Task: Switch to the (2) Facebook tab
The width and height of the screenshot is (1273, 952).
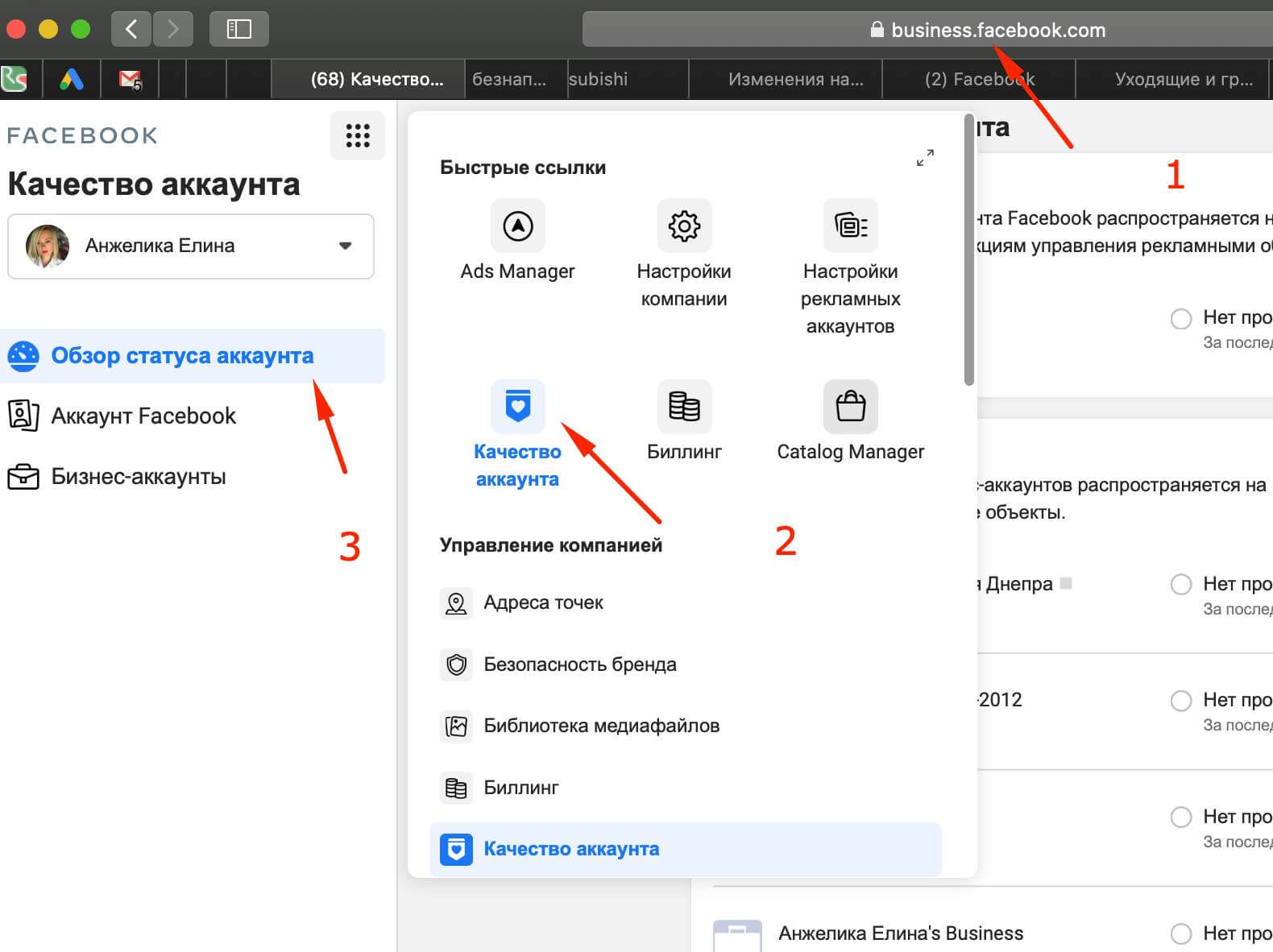Action: pyautogui.click(x=979, y=79)
